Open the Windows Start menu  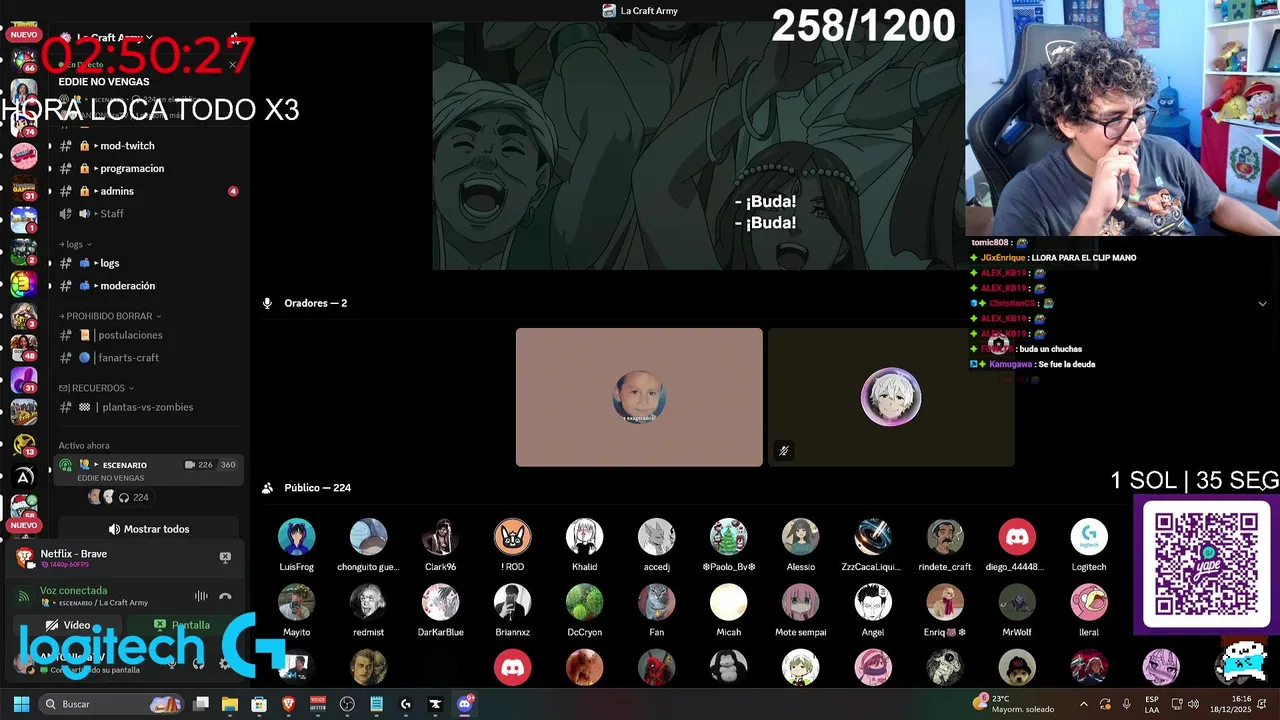21,704
